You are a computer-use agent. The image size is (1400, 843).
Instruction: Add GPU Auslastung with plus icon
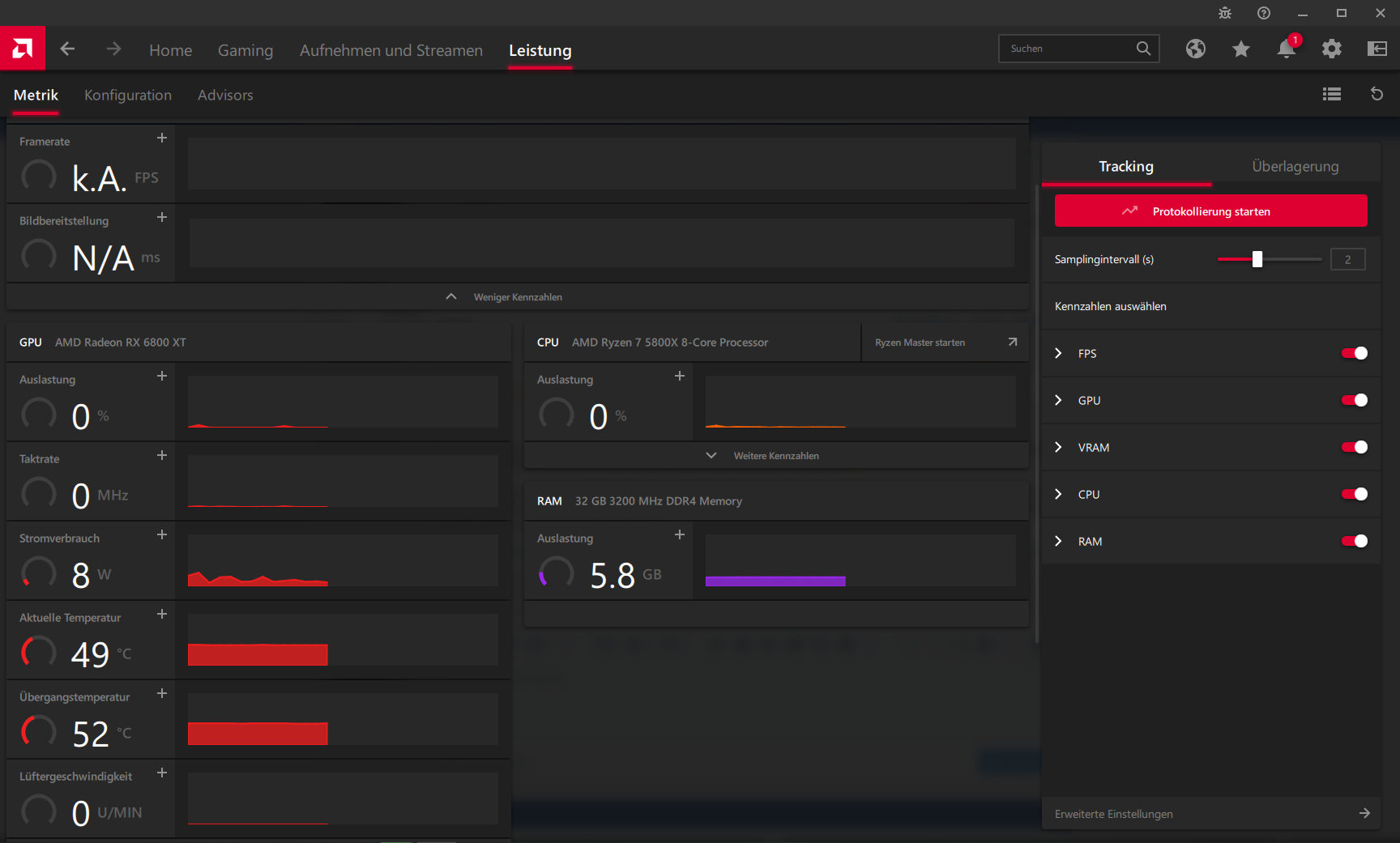(162, 377)
